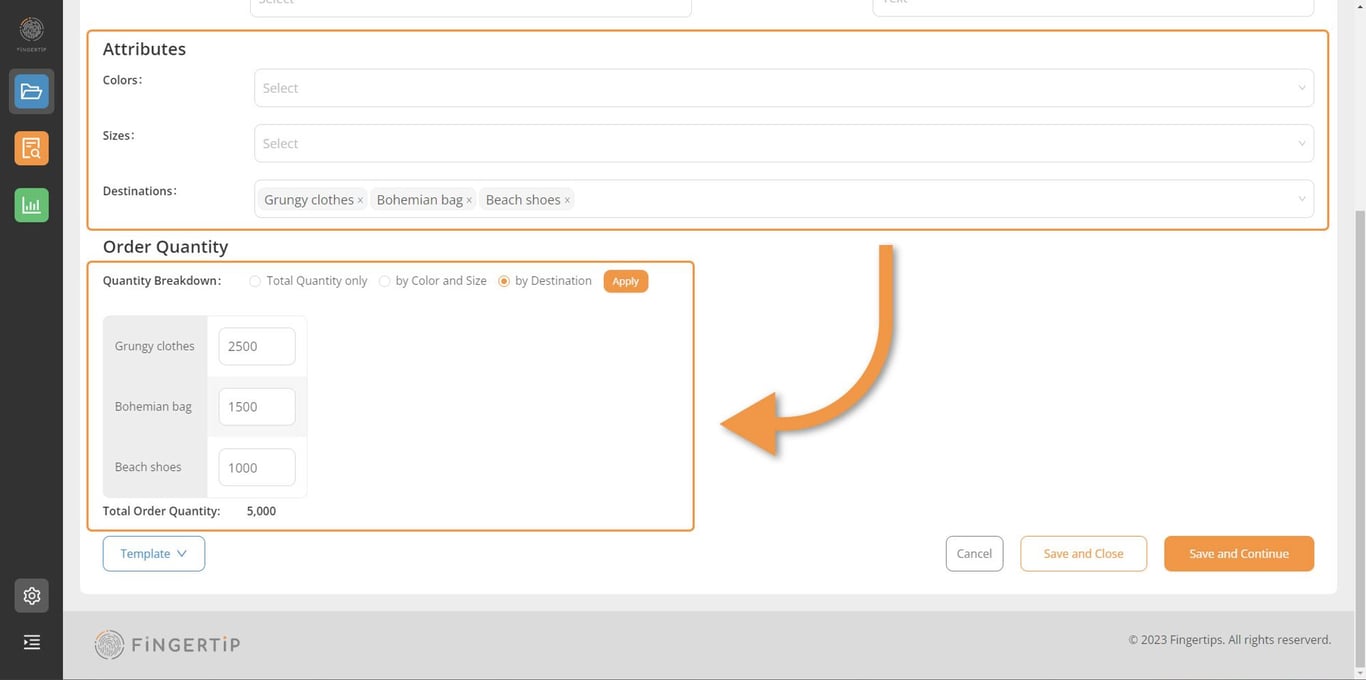Click the Cancel button
The width and height of the screenshot is (1366, 680).
coord(974,554)
